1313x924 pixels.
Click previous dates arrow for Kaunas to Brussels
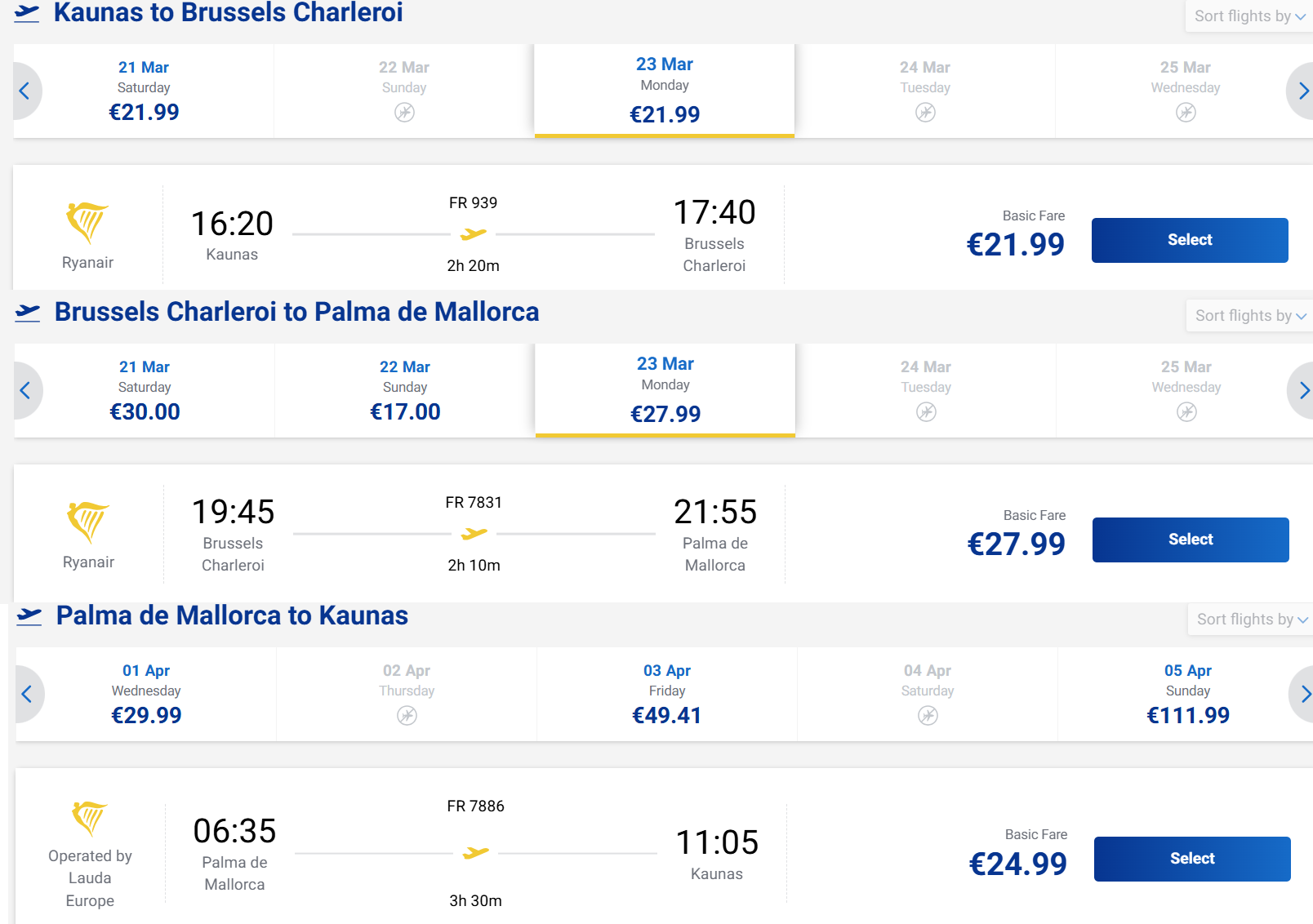point(24,91)
